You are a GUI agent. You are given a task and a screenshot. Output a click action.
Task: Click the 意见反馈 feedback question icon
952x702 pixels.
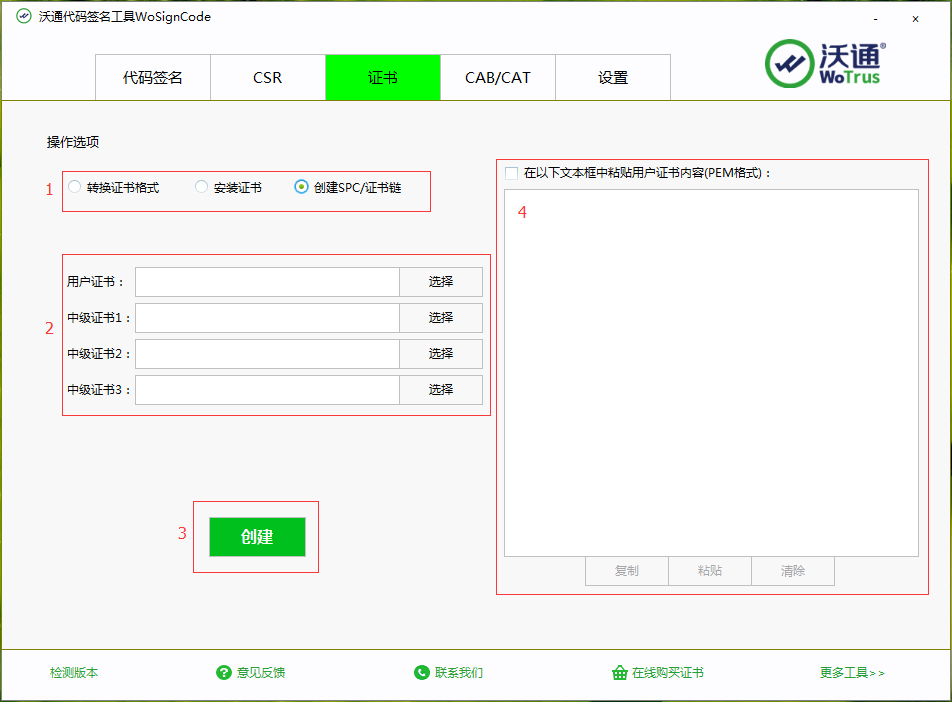tap(224, 673)
